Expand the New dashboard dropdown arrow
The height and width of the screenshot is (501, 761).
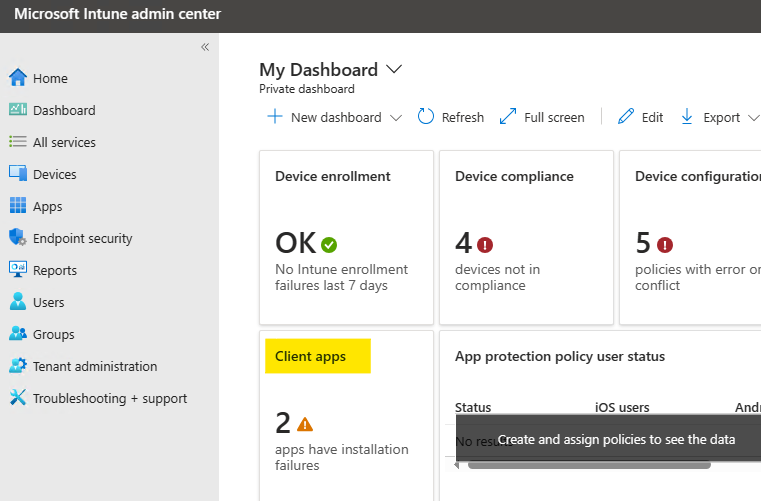click(x=396, y=117)
